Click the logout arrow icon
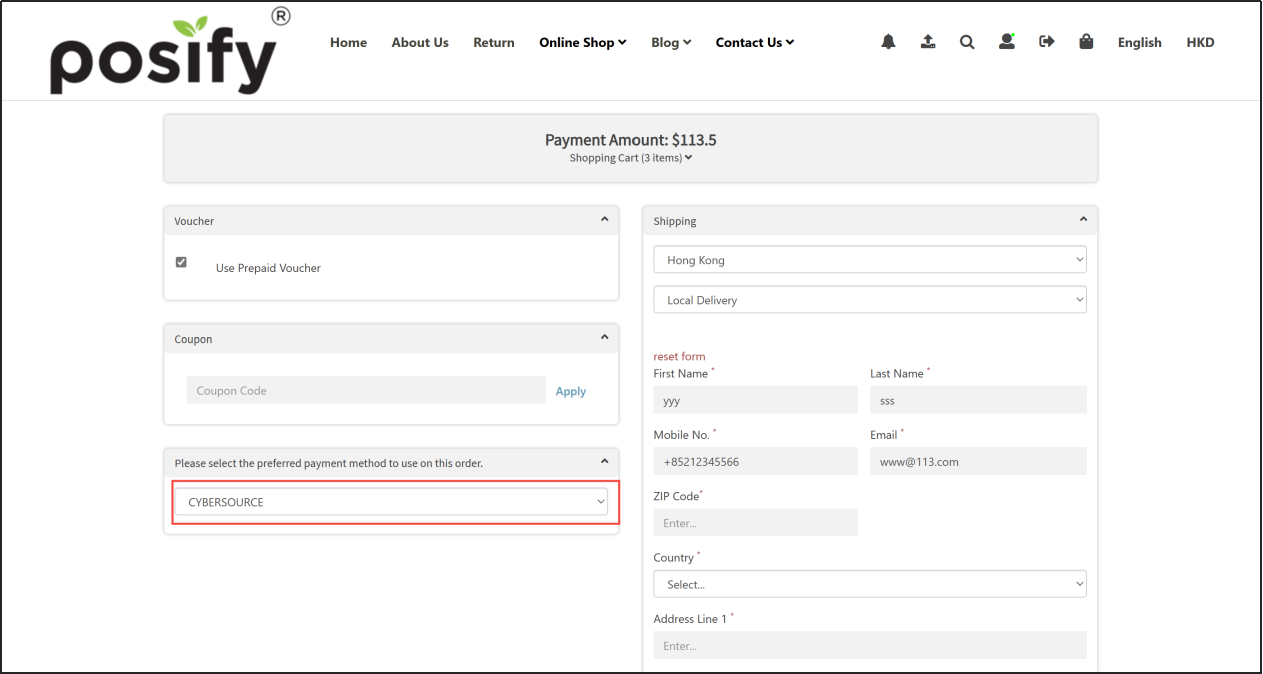This screenshot has height=674, width=1263. tap(1047, 42)
